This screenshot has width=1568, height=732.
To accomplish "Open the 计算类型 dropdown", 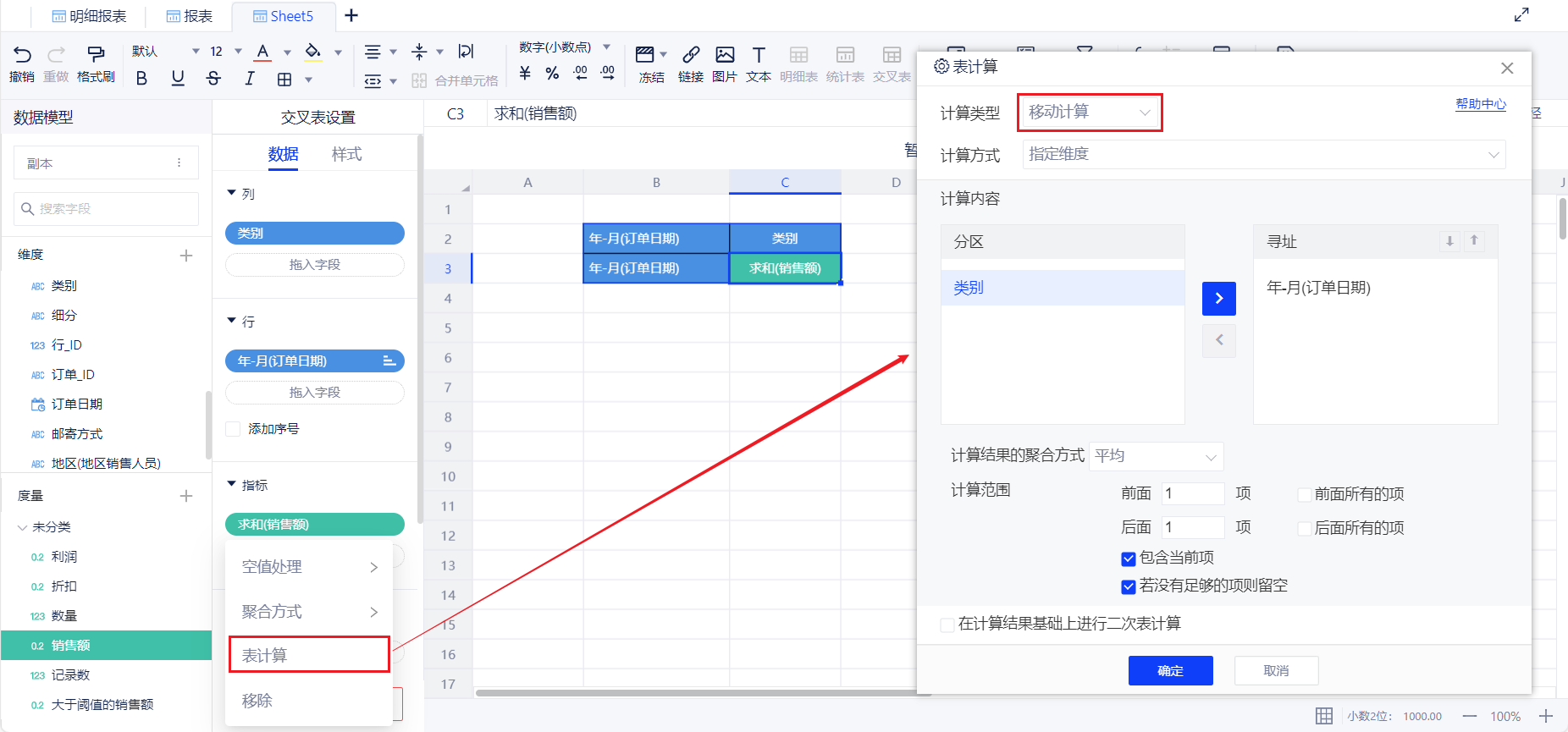I will click(x=1090, y=113).
